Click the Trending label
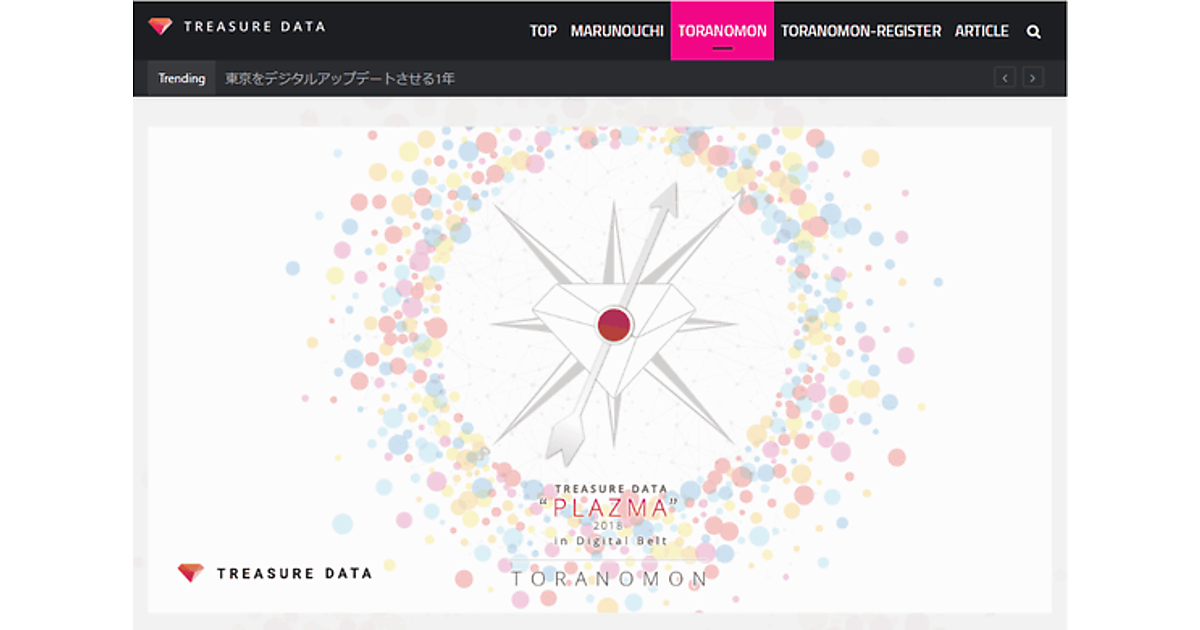1200x630 pixels. click(x=181, y=78)
